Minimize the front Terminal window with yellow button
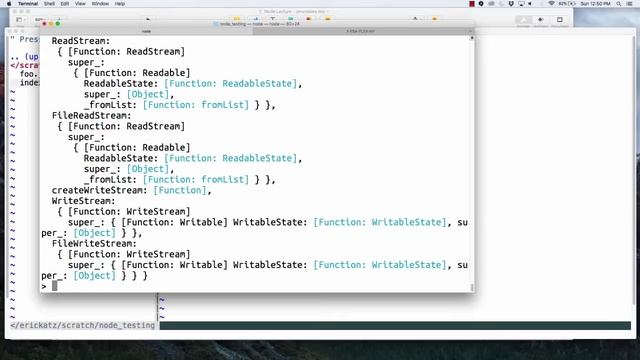640x360 pixels. (51, 24)
